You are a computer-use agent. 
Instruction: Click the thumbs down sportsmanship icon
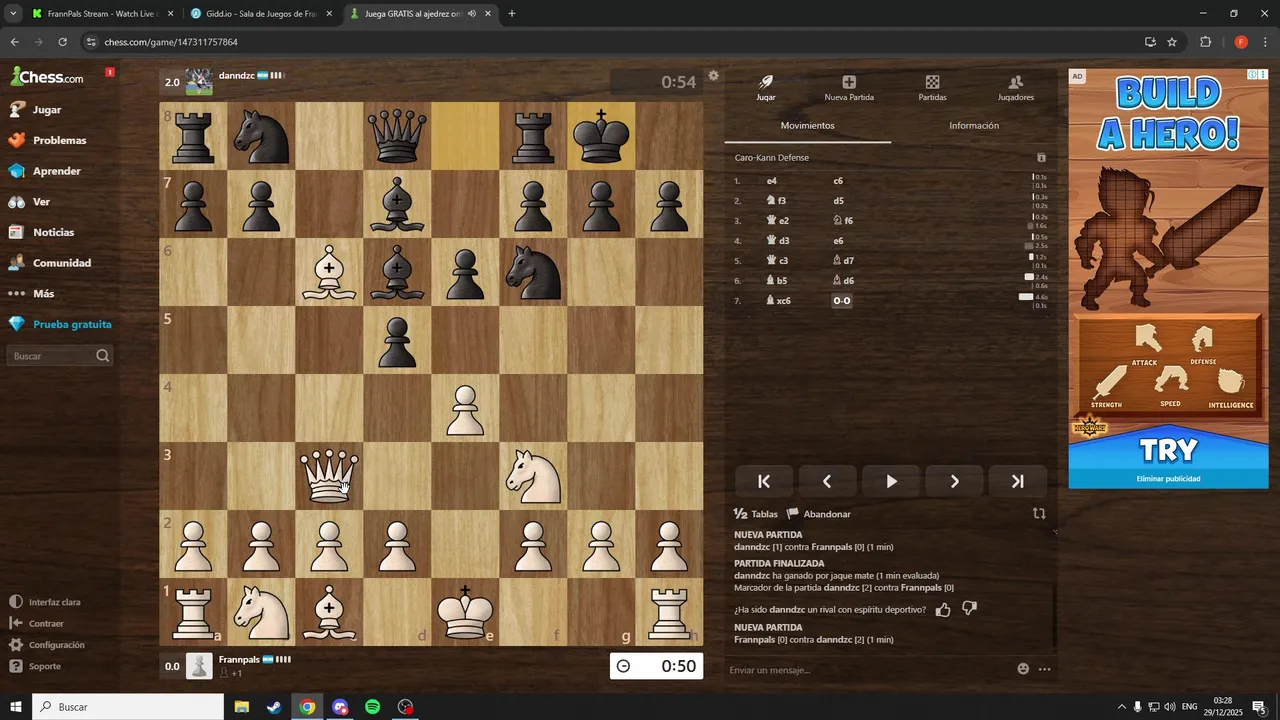pyautogui.click(x=969, y=608)
